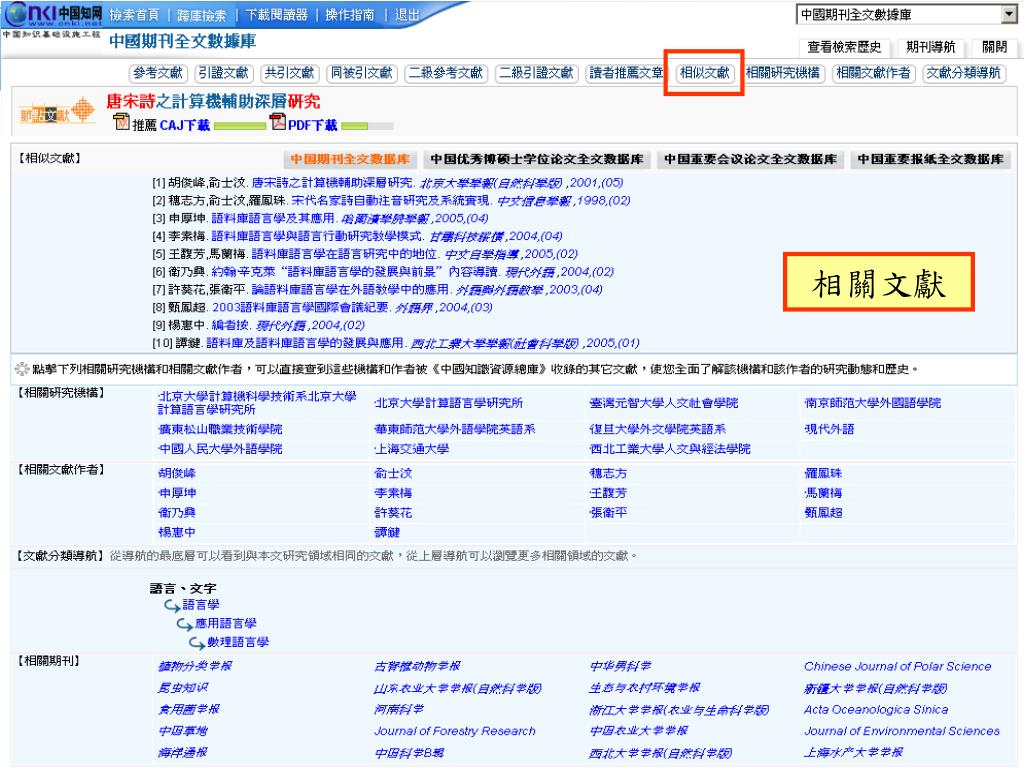Click the 期刊導航 button
The image size is (1024, 768).
930,47
